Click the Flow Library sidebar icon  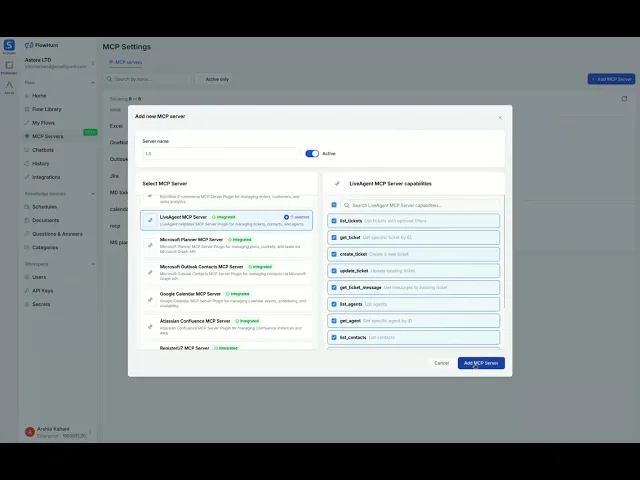tap(27, 109)
